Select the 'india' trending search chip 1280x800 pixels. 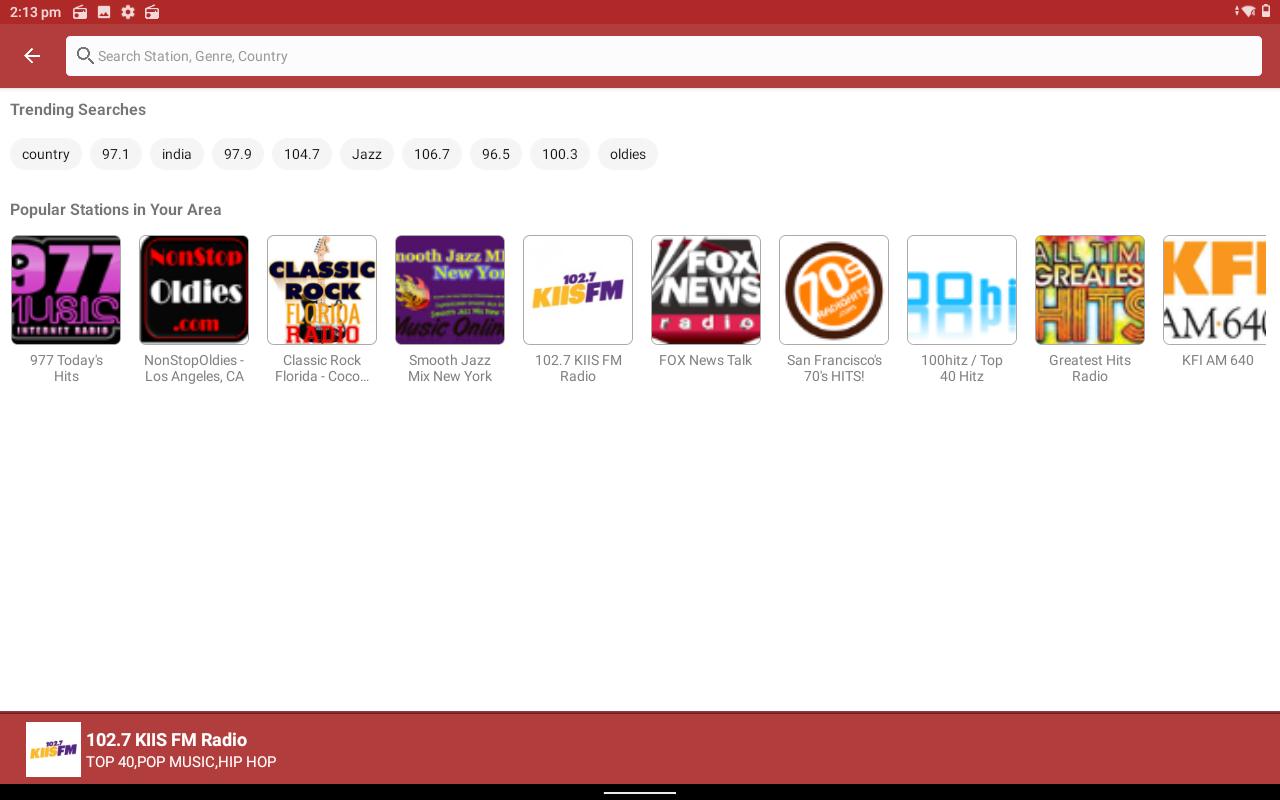(x=177, y=154)
